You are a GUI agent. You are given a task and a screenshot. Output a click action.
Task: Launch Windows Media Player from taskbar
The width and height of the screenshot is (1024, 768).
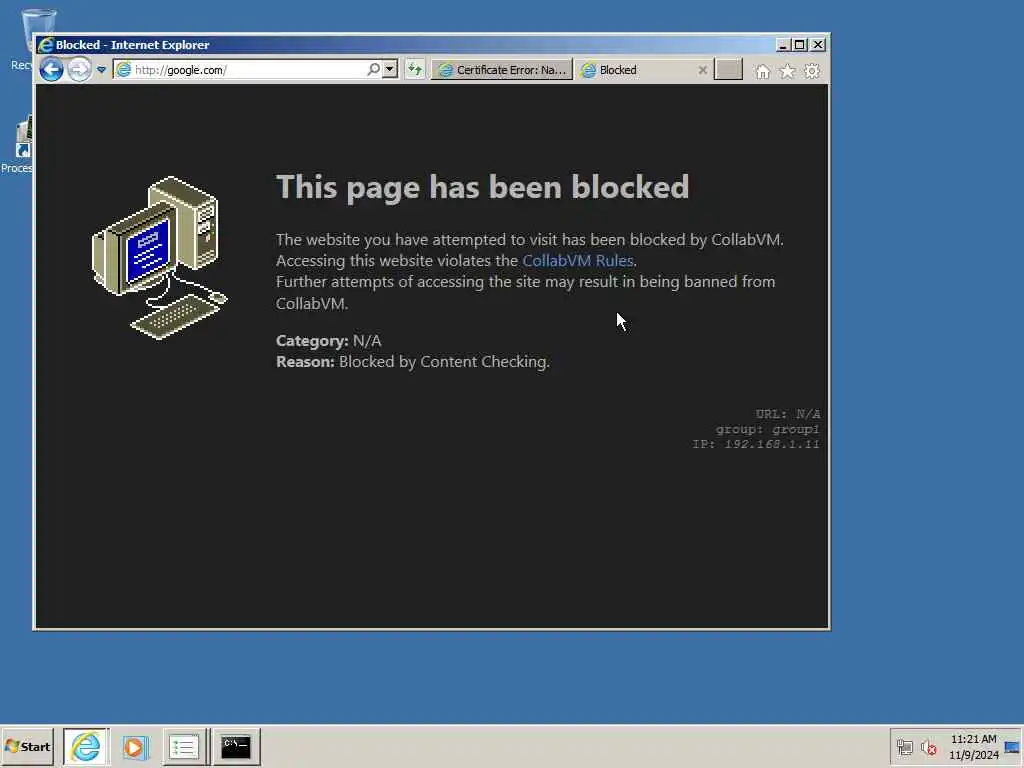(x=135, y=746)
